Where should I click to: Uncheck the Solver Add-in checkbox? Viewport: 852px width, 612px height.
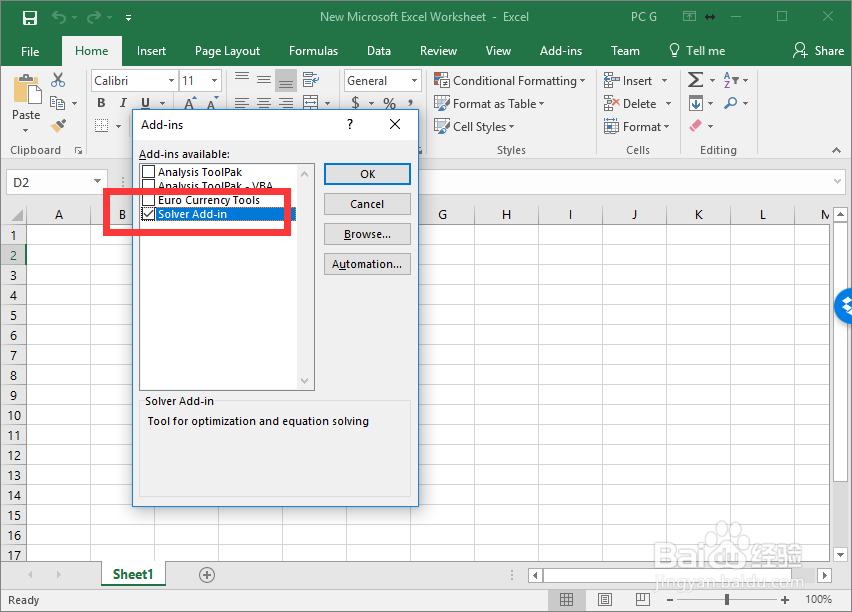pyautogui.click(x=148, y=214)
